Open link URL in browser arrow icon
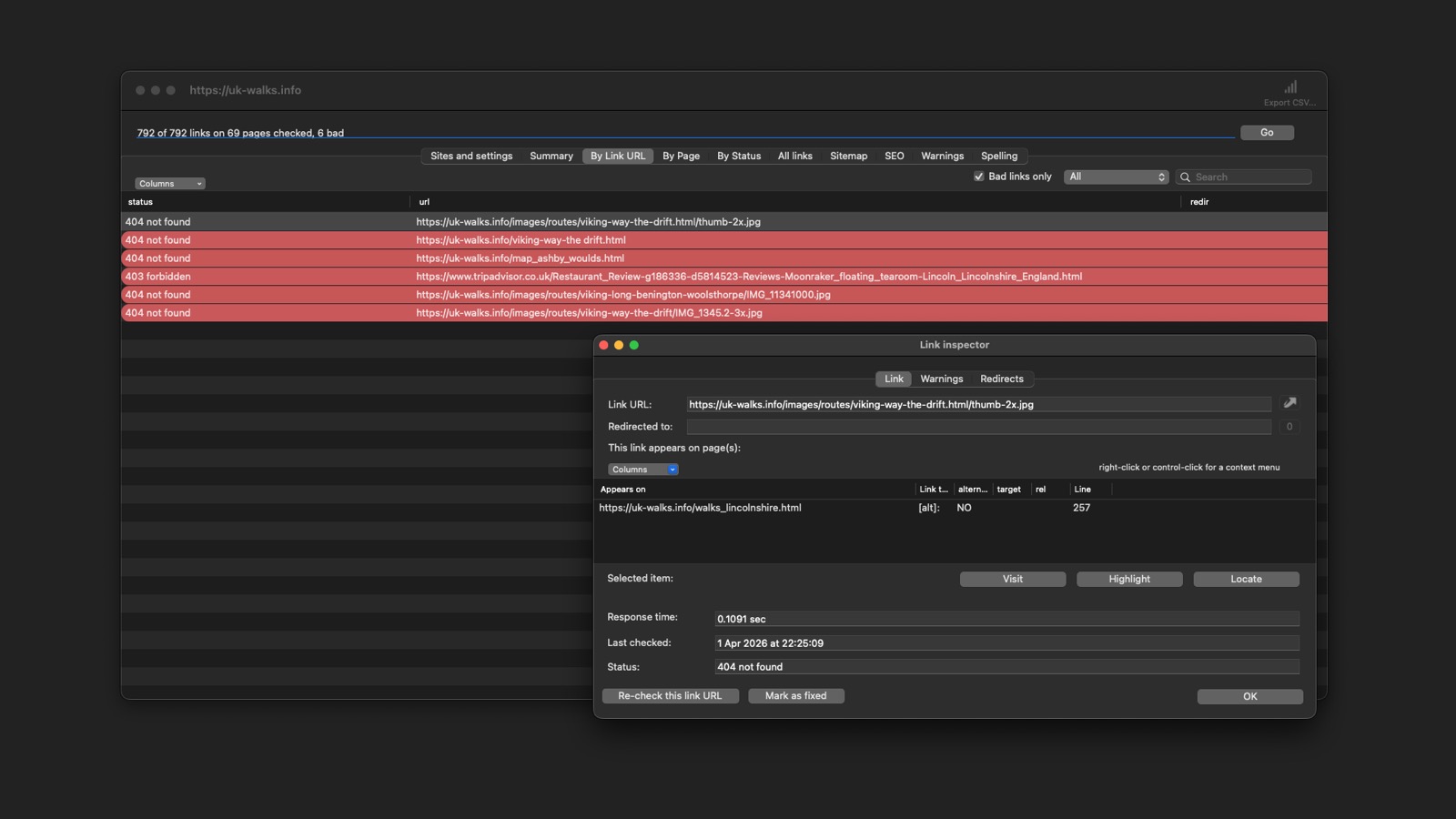This screenshot has height=819, width=1456. coord(1289,403)
